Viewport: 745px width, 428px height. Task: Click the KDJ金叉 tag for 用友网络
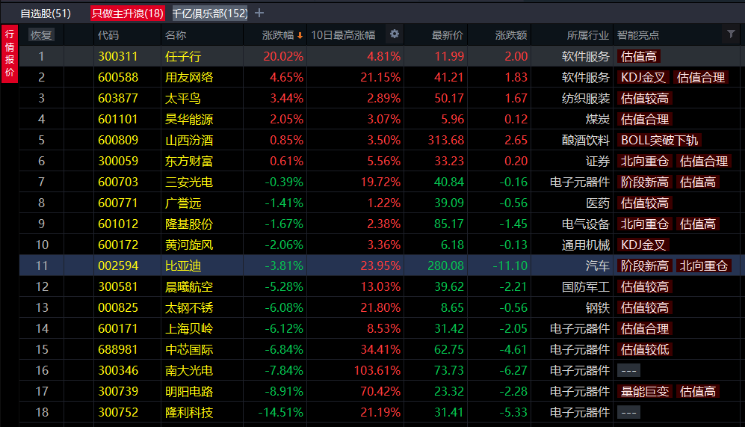click(x=640, y=77)
